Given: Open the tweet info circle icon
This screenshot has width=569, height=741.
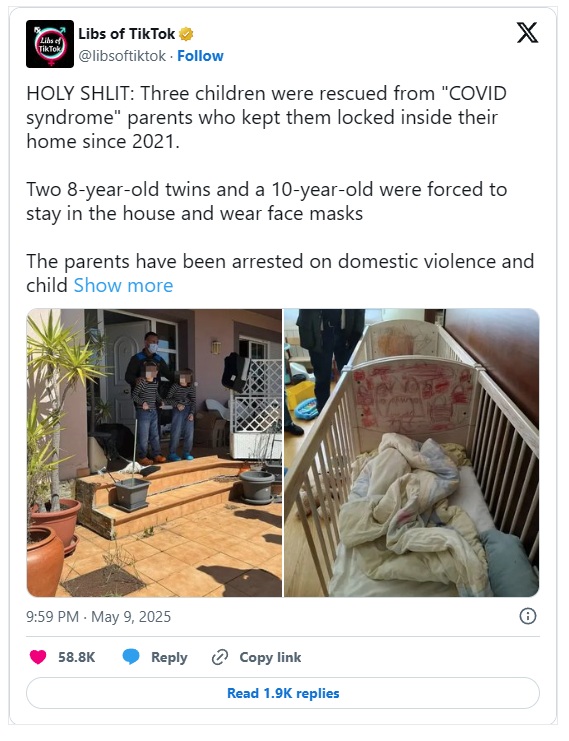Looking at the screenshot, I should [527, 616].
